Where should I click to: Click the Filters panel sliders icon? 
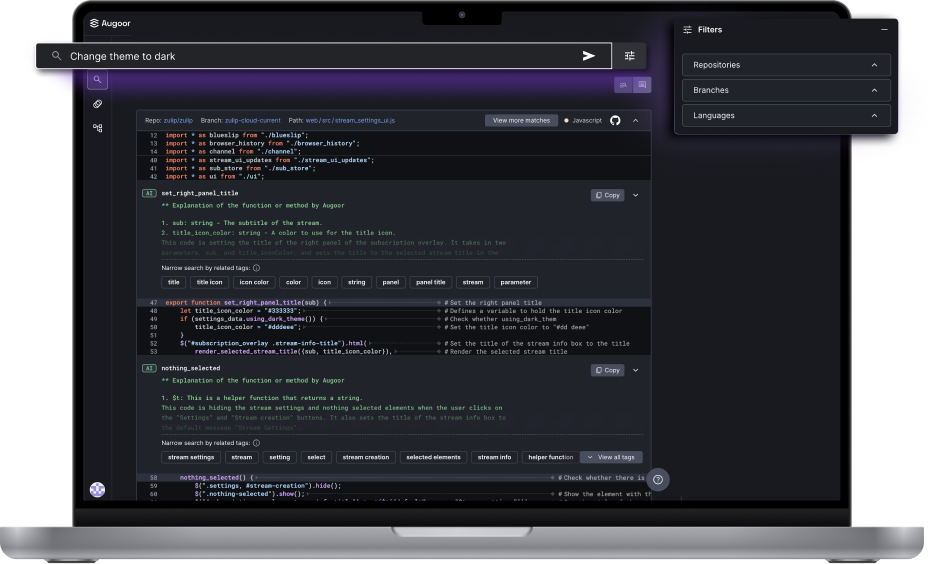[687, 30]
